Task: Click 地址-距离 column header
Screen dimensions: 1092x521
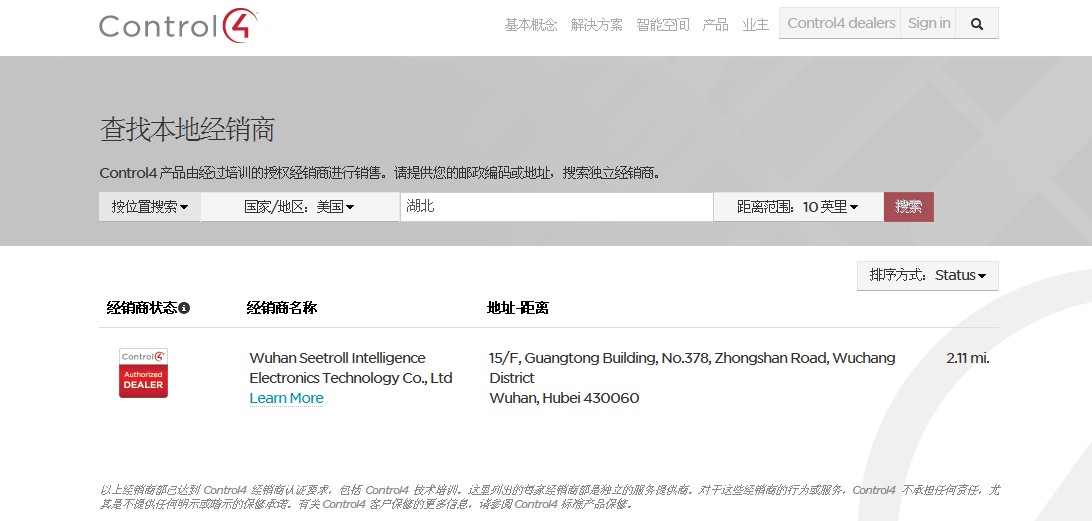Action: click(517, 308)
